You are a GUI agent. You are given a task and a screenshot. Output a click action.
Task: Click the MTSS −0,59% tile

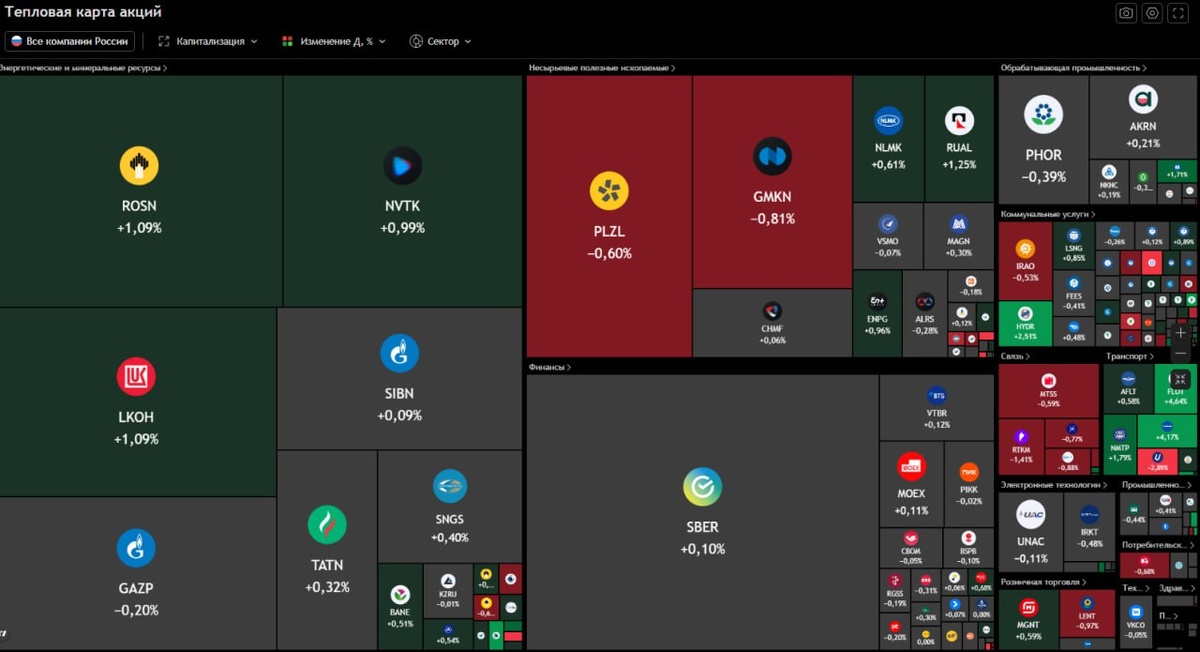[x=1049, y=390]
